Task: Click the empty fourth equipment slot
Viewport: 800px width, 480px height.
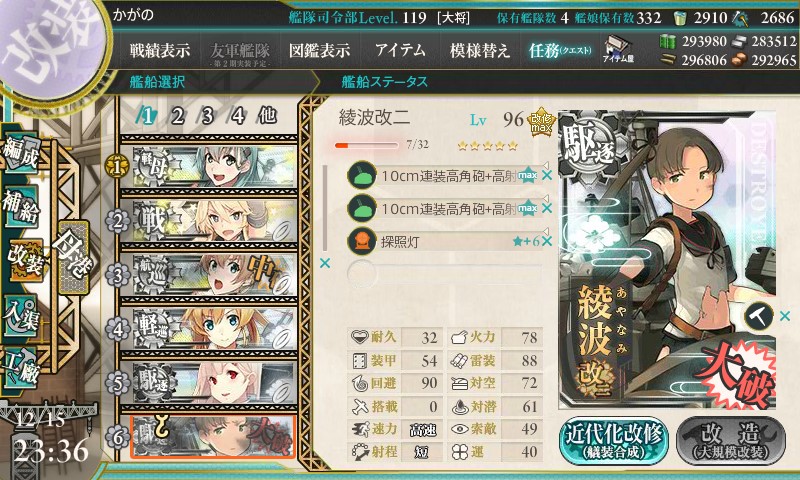Action: (444, 273)
